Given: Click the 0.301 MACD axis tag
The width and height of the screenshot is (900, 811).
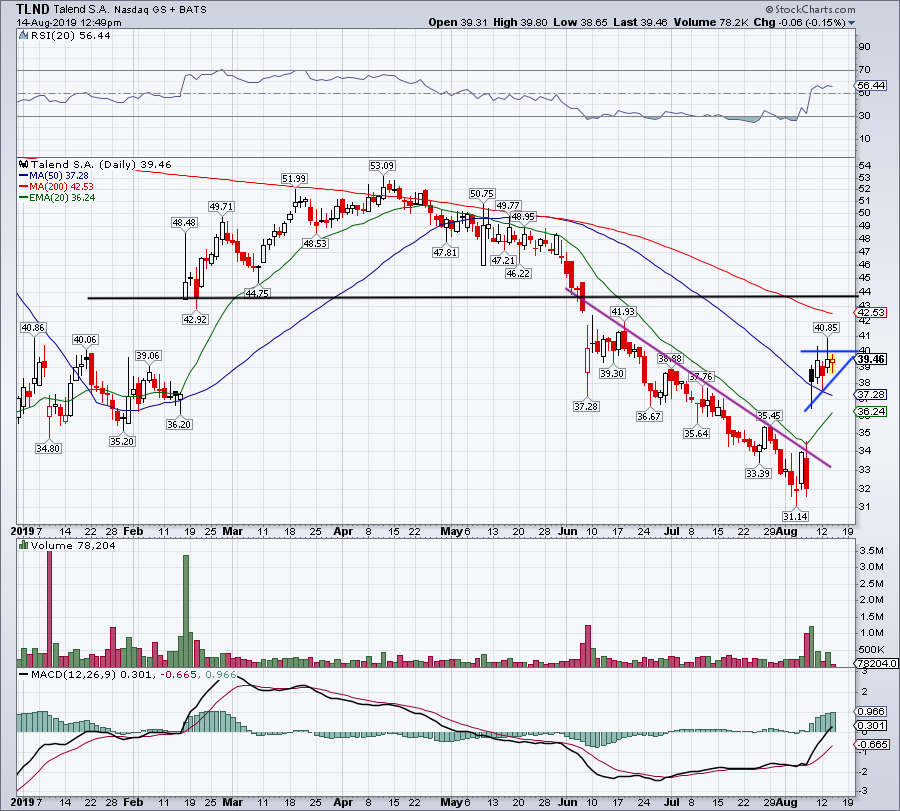Looking at the screenshot, I should pos(871,726).
